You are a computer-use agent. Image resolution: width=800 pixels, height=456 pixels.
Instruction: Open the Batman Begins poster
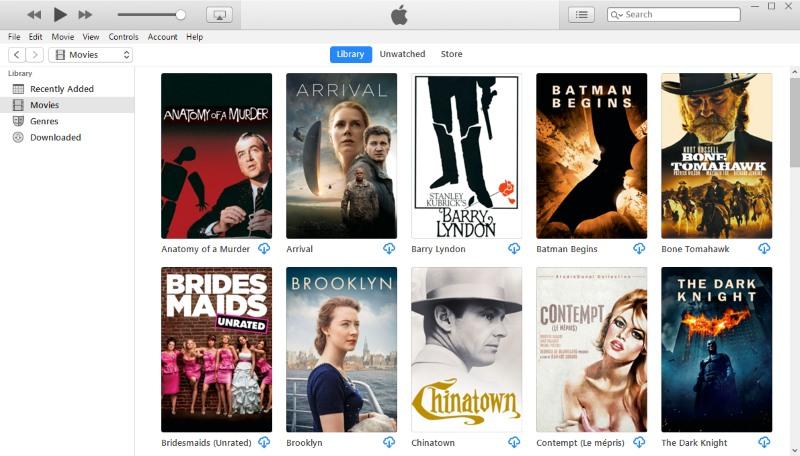coord(591,156)
